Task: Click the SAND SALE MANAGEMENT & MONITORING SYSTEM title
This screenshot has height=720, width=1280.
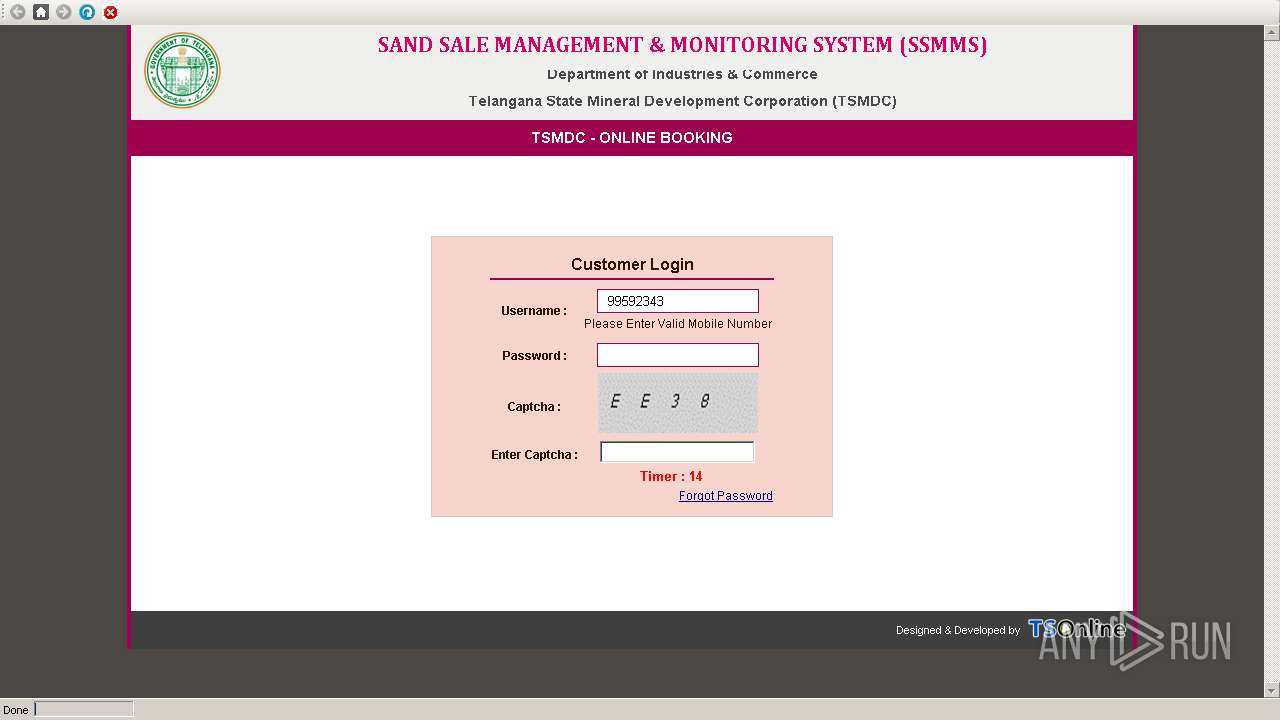Action: 682,45
